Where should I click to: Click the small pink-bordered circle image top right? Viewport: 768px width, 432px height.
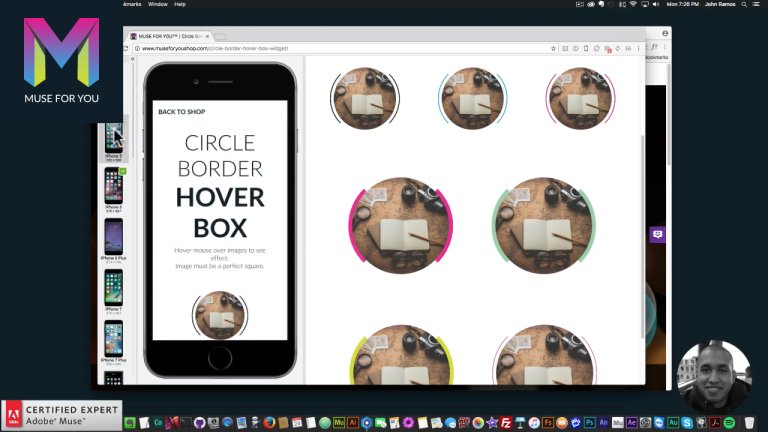580,98
